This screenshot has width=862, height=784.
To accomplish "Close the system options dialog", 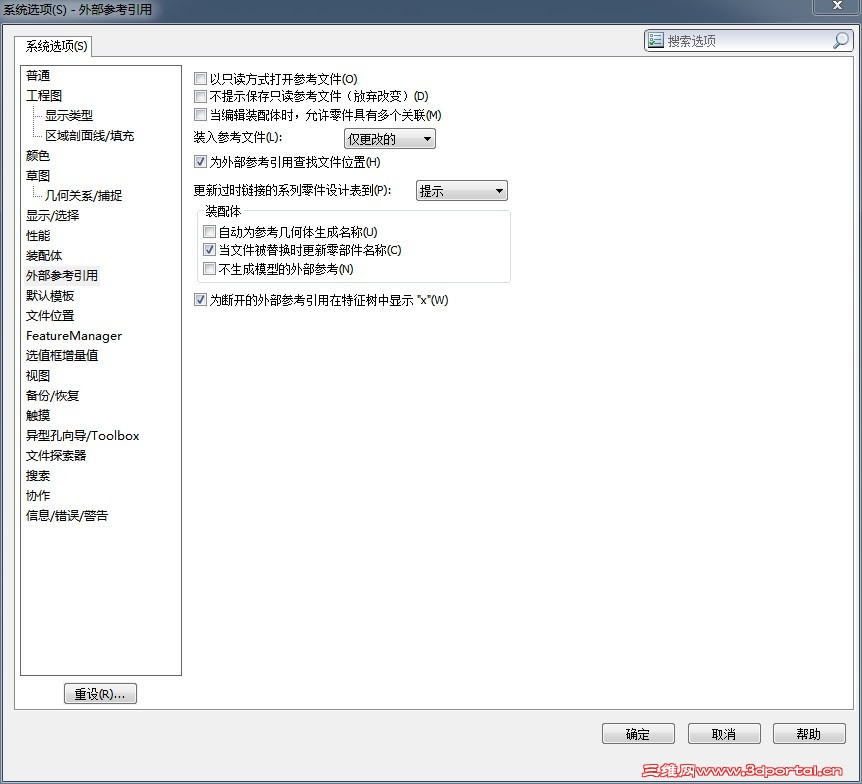I will click(x=837, y=5).
